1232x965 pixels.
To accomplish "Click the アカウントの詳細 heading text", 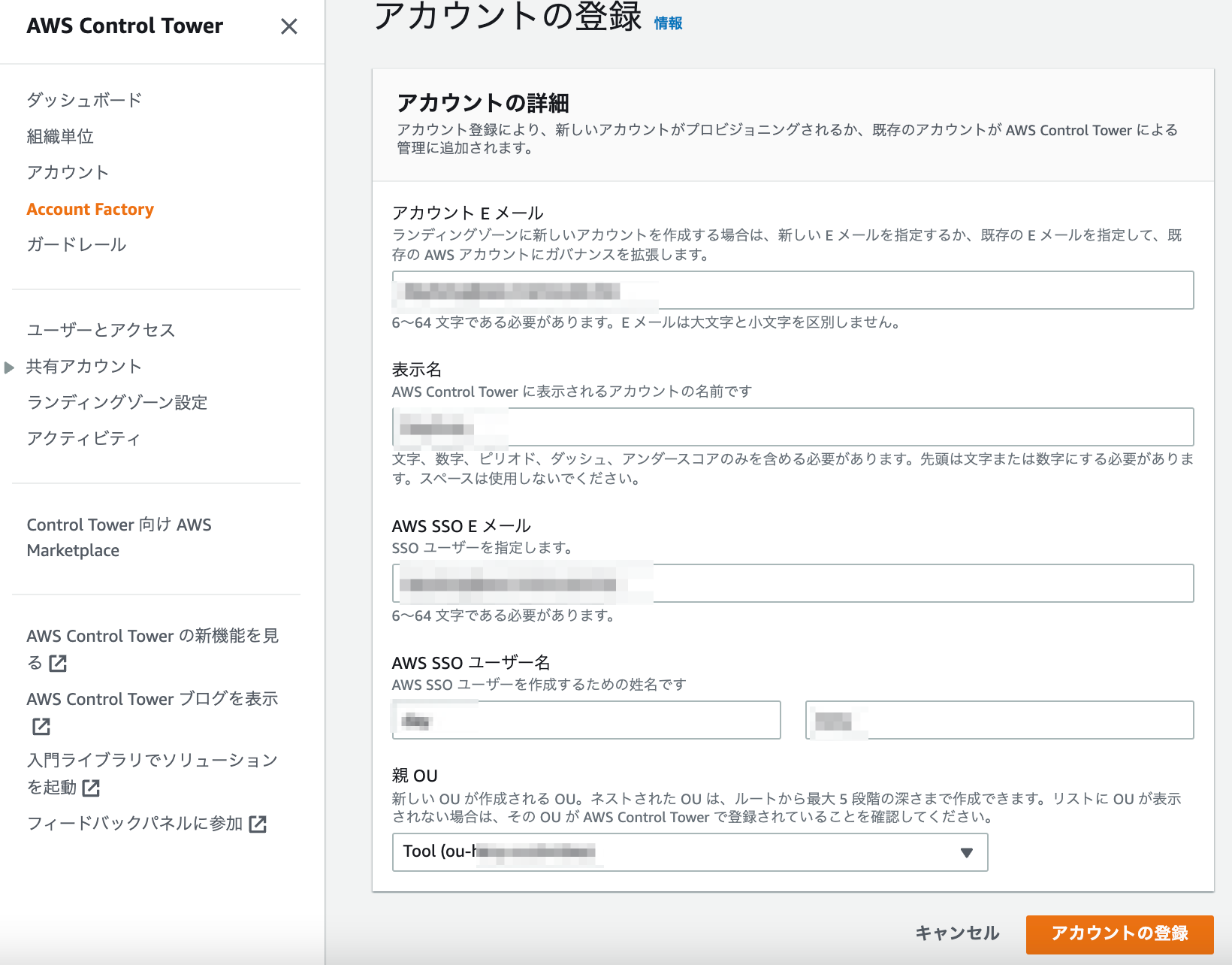I will pos(483,103).
